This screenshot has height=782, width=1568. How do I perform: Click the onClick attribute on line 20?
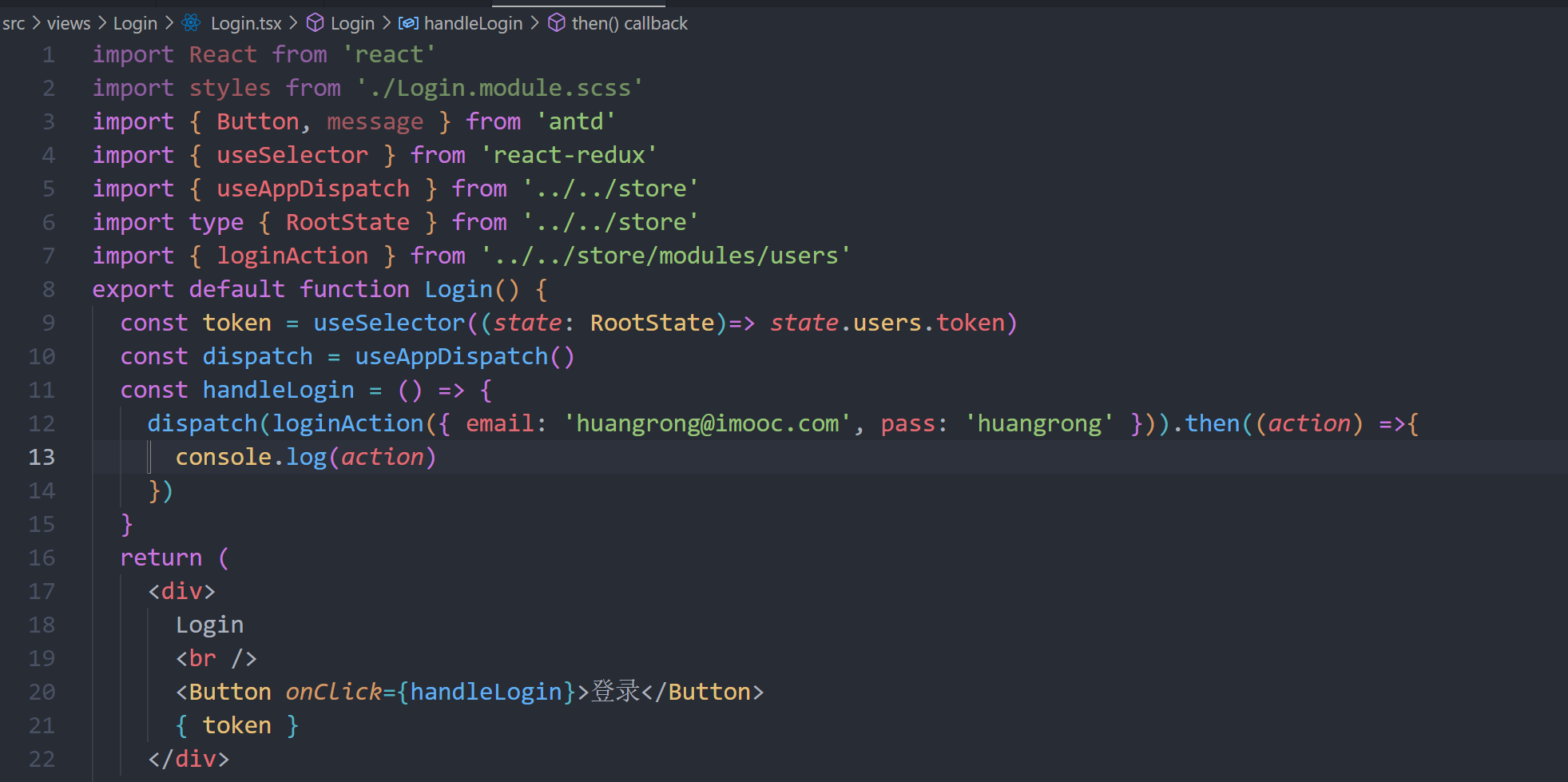(x=334, y=692)
